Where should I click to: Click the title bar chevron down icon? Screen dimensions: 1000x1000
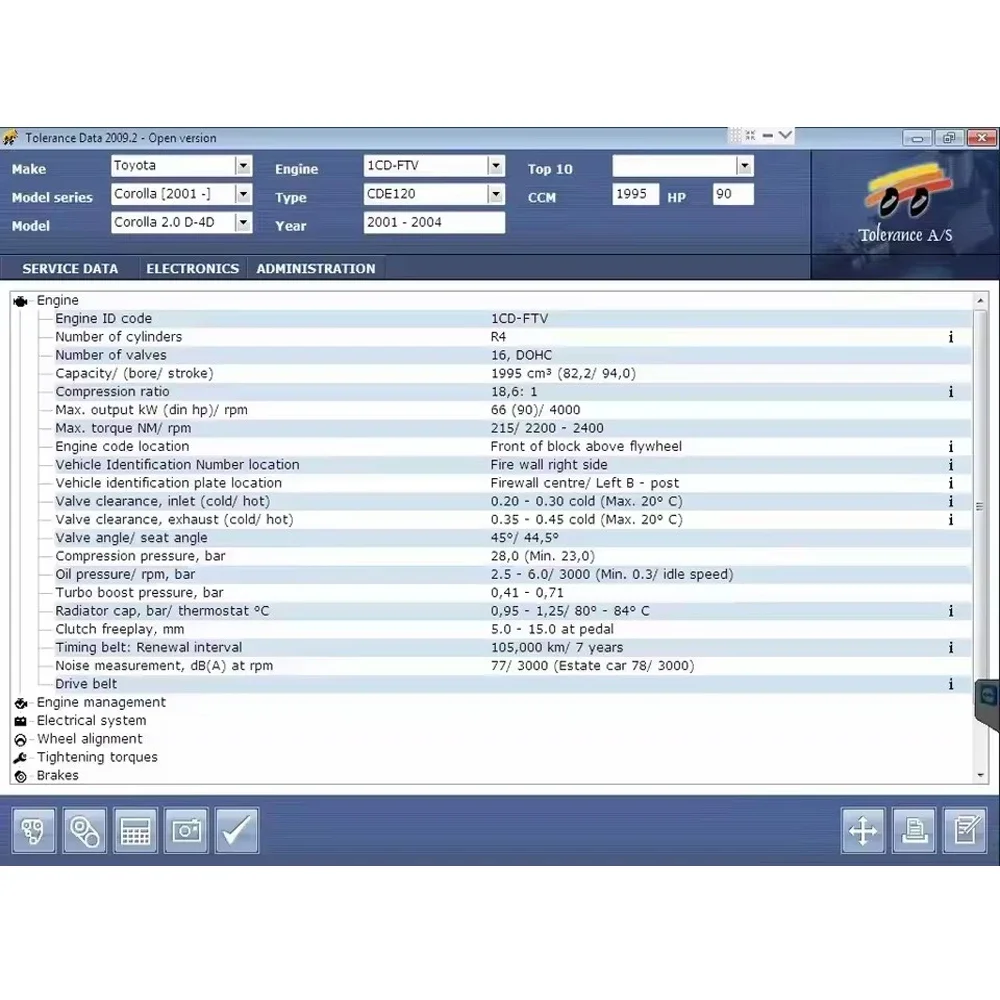tap(785, 135)
